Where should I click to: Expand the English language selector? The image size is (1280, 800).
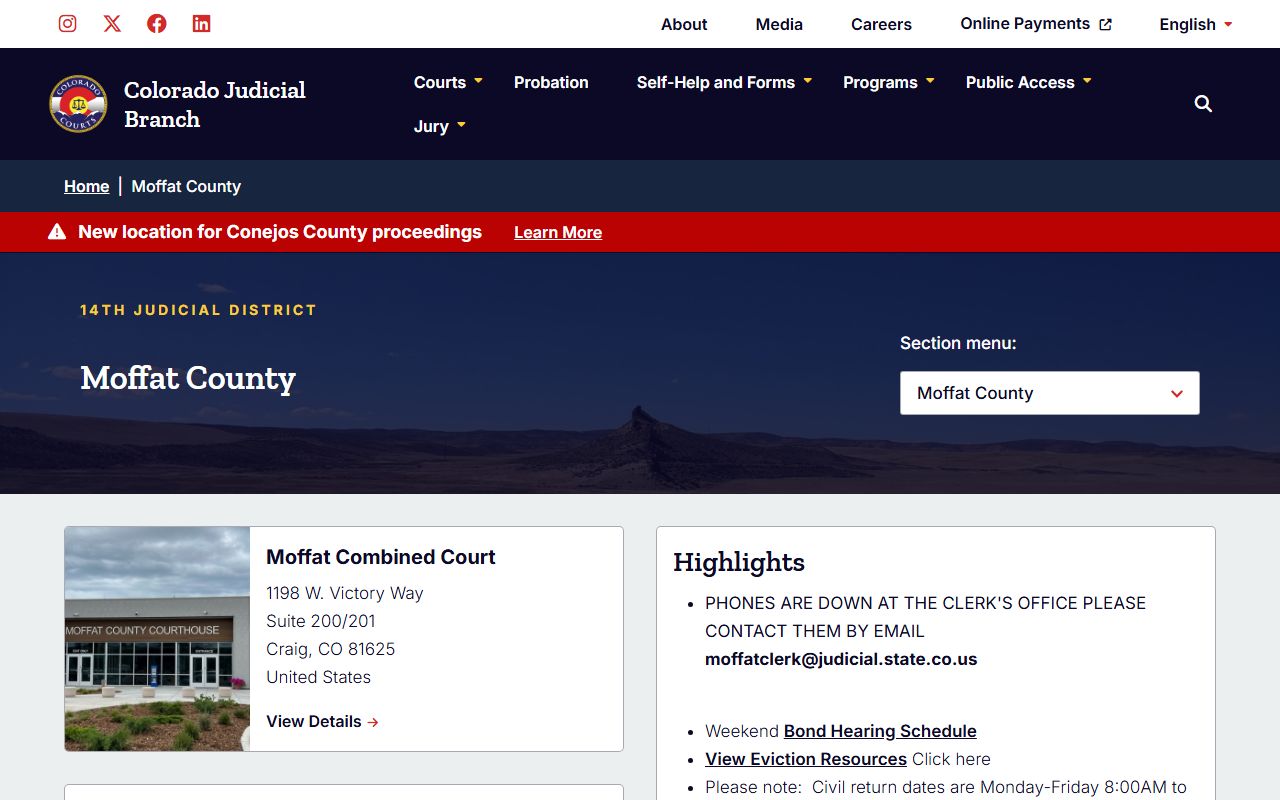pyautogui.click(x=1195, y=24)
